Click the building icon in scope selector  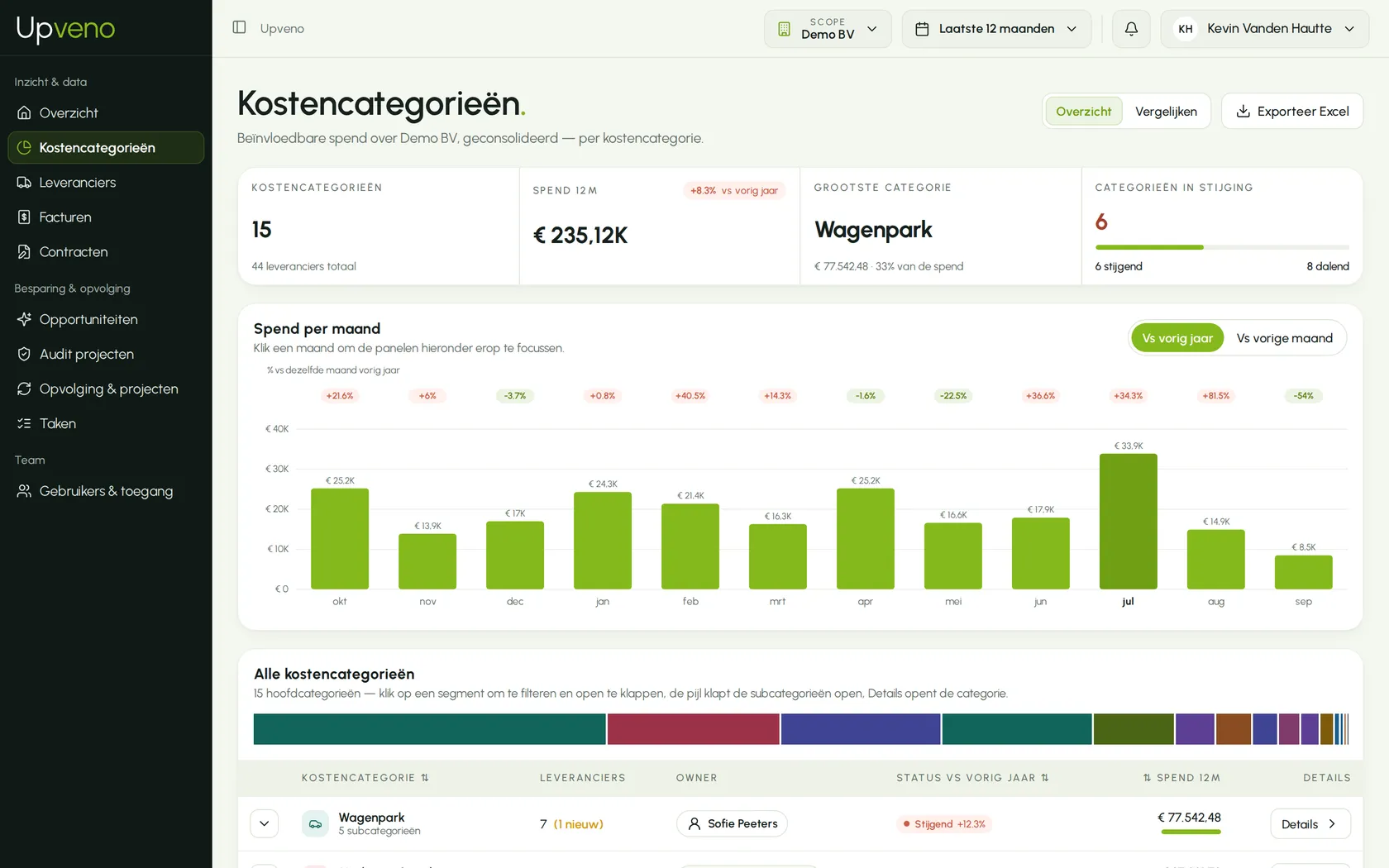tap(784, 29)
